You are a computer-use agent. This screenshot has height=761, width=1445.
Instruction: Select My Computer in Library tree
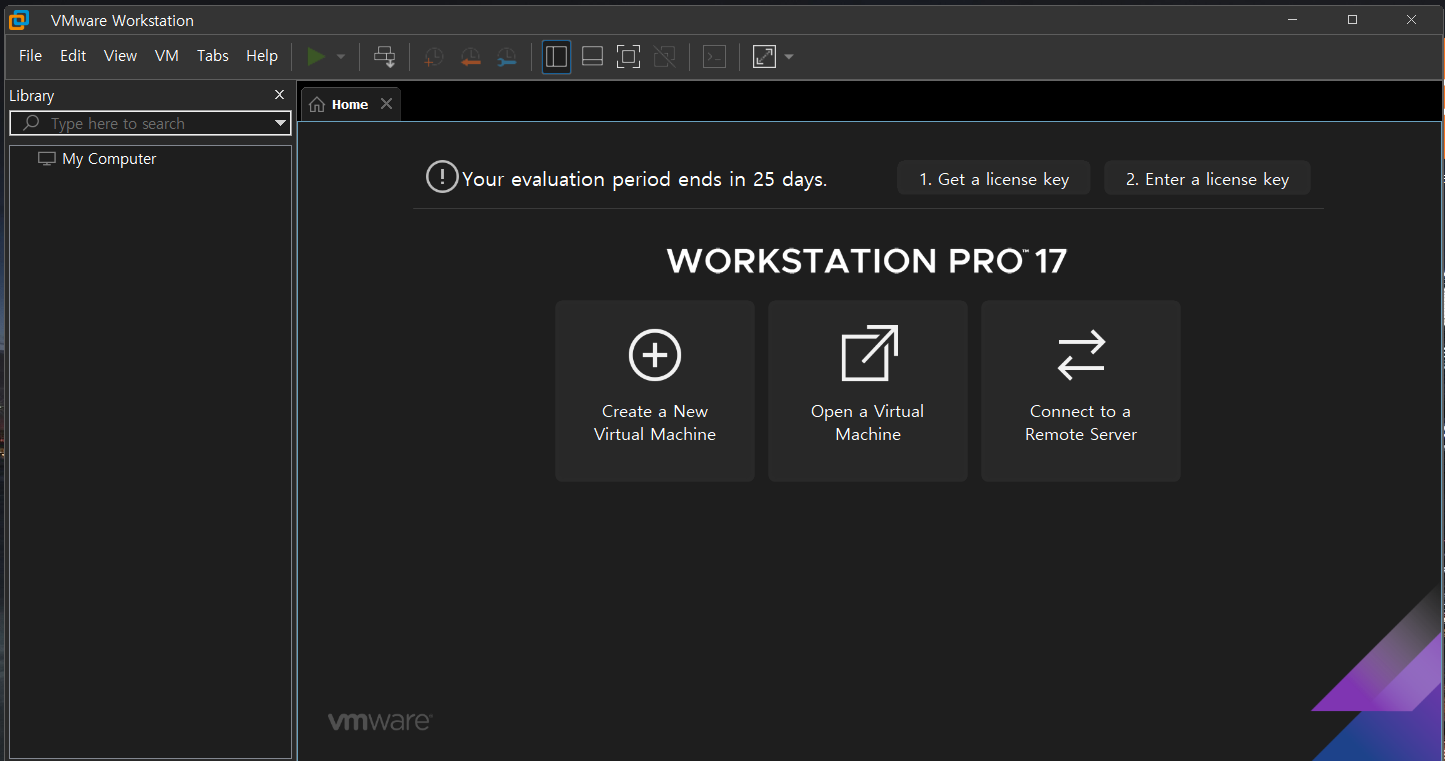click(109, 159)
